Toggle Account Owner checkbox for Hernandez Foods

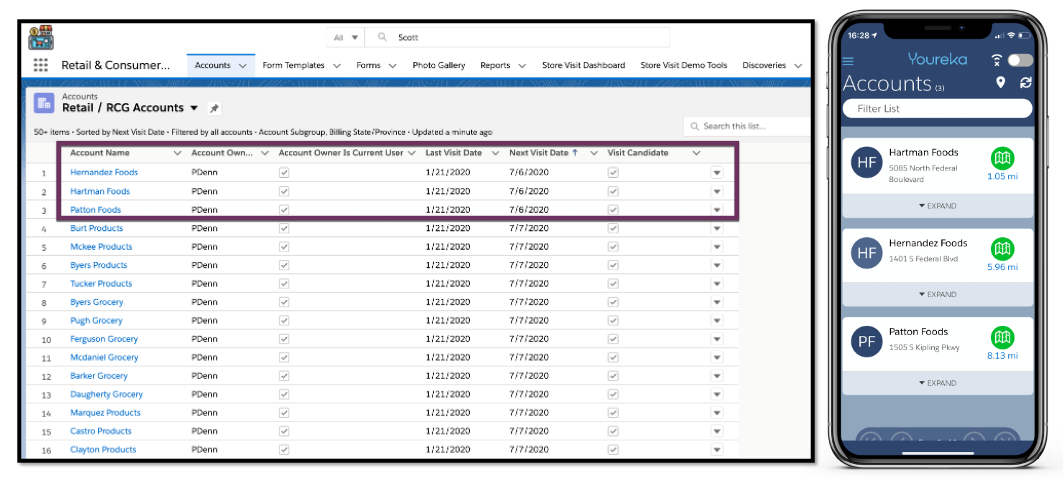284,173
